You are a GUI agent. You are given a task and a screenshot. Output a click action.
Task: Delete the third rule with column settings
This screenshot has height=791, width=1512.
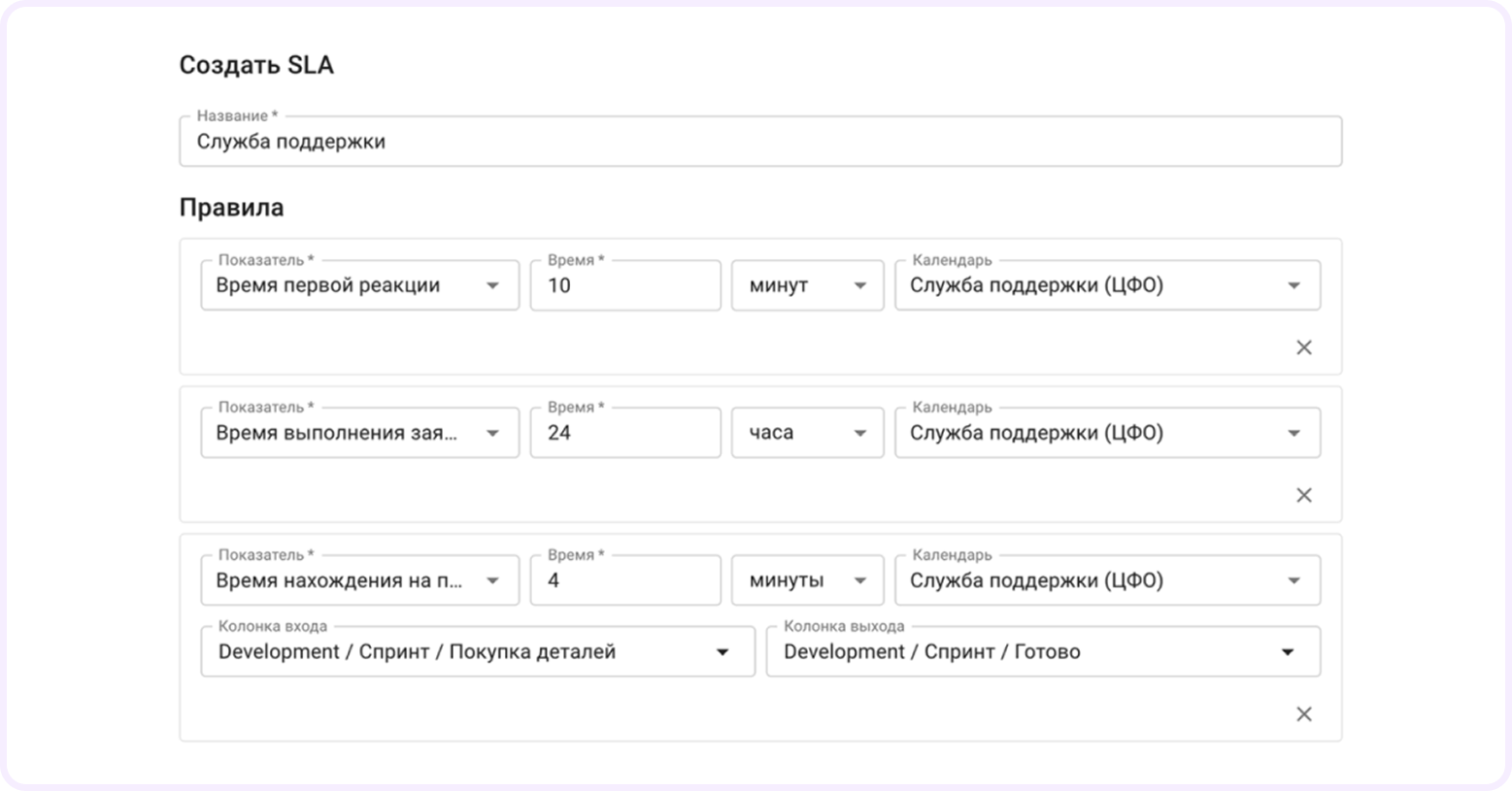(x=1303, y=714)
